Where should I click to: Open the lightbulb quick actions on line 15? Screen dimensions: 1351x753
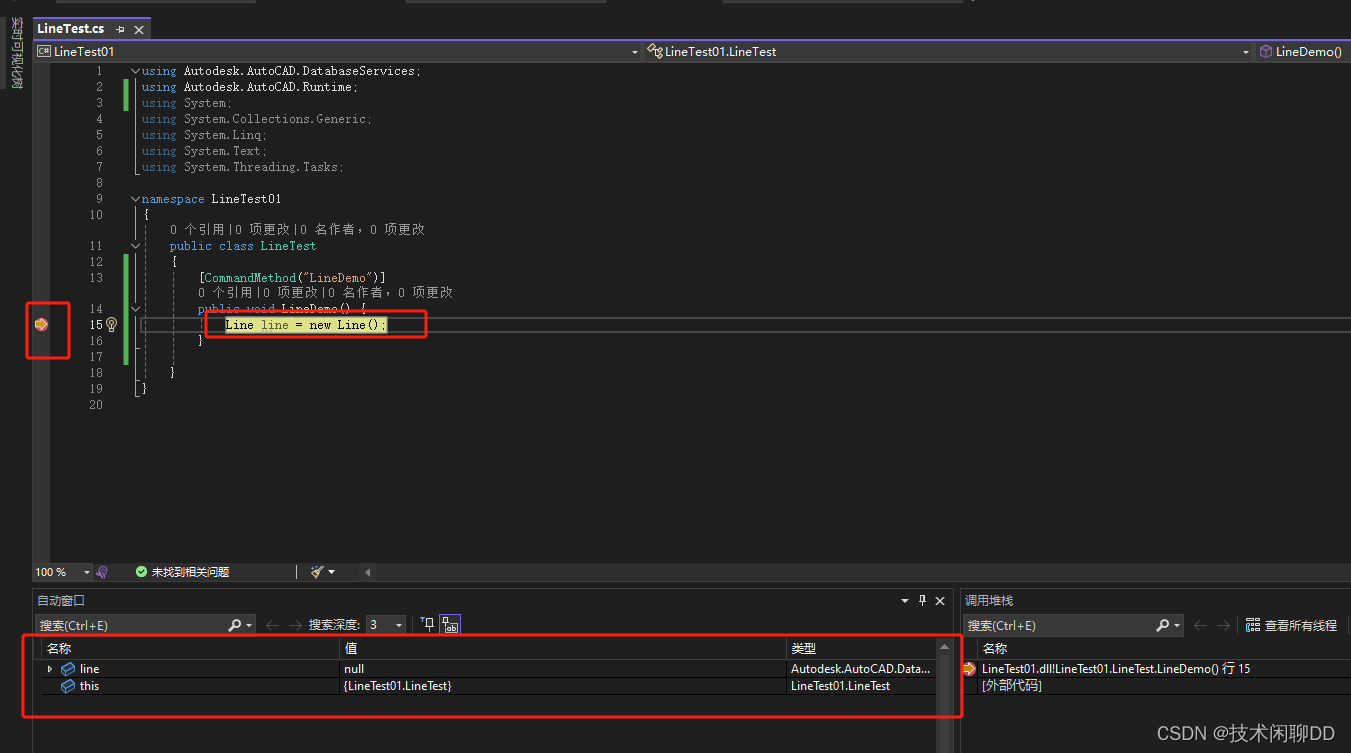112,325
